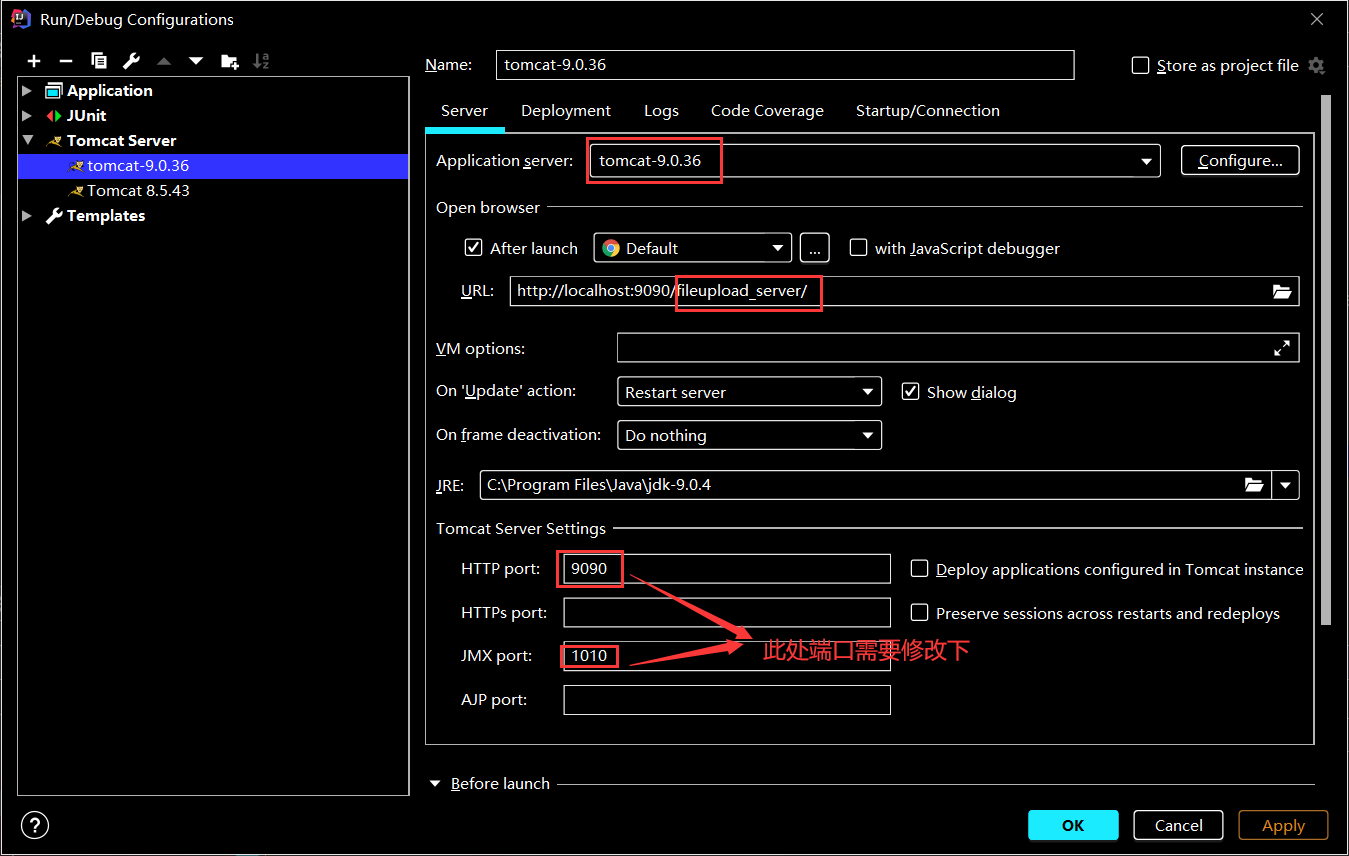Click the Templates wrench node icon
This screenshot has height=856, width=1349.
[54, 215]
